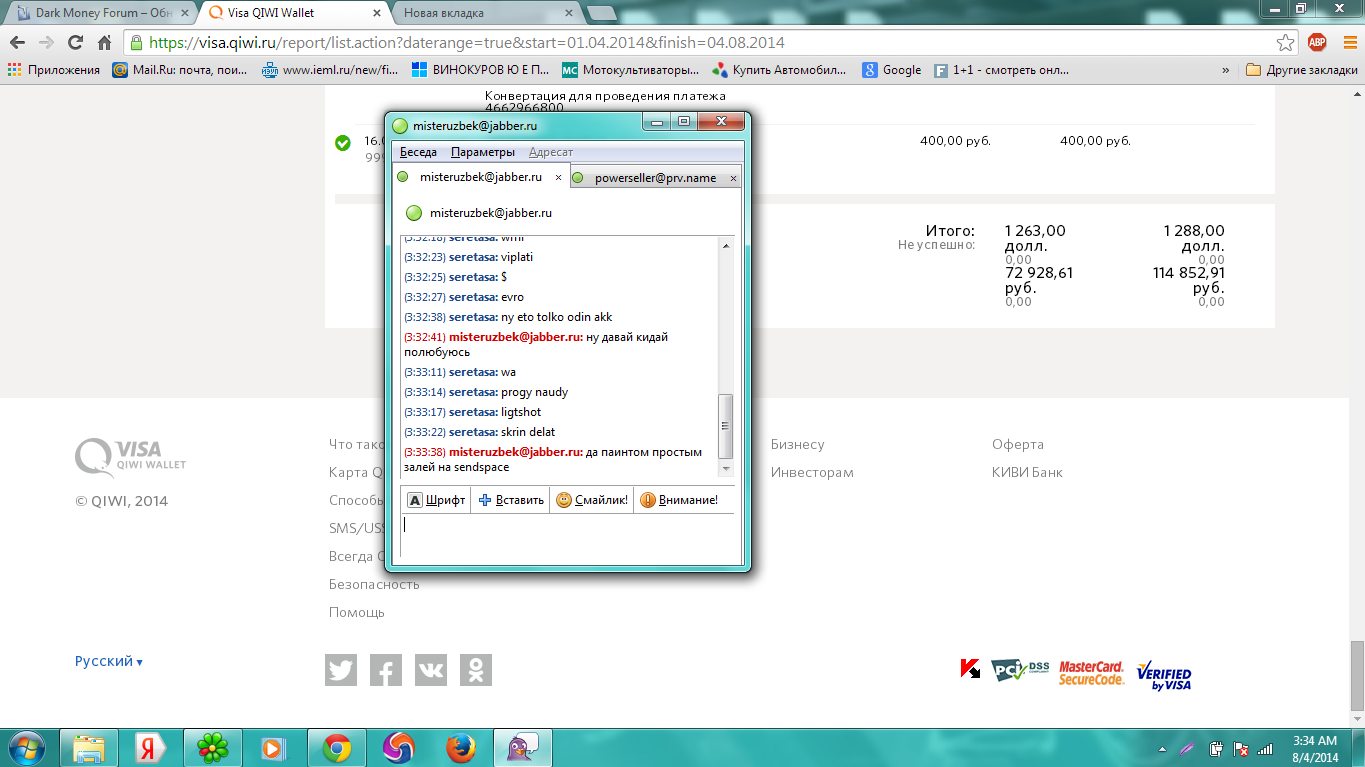The image size is (1365, 767).
Task: Open the Windows Start button
Action: click(25, 748)
